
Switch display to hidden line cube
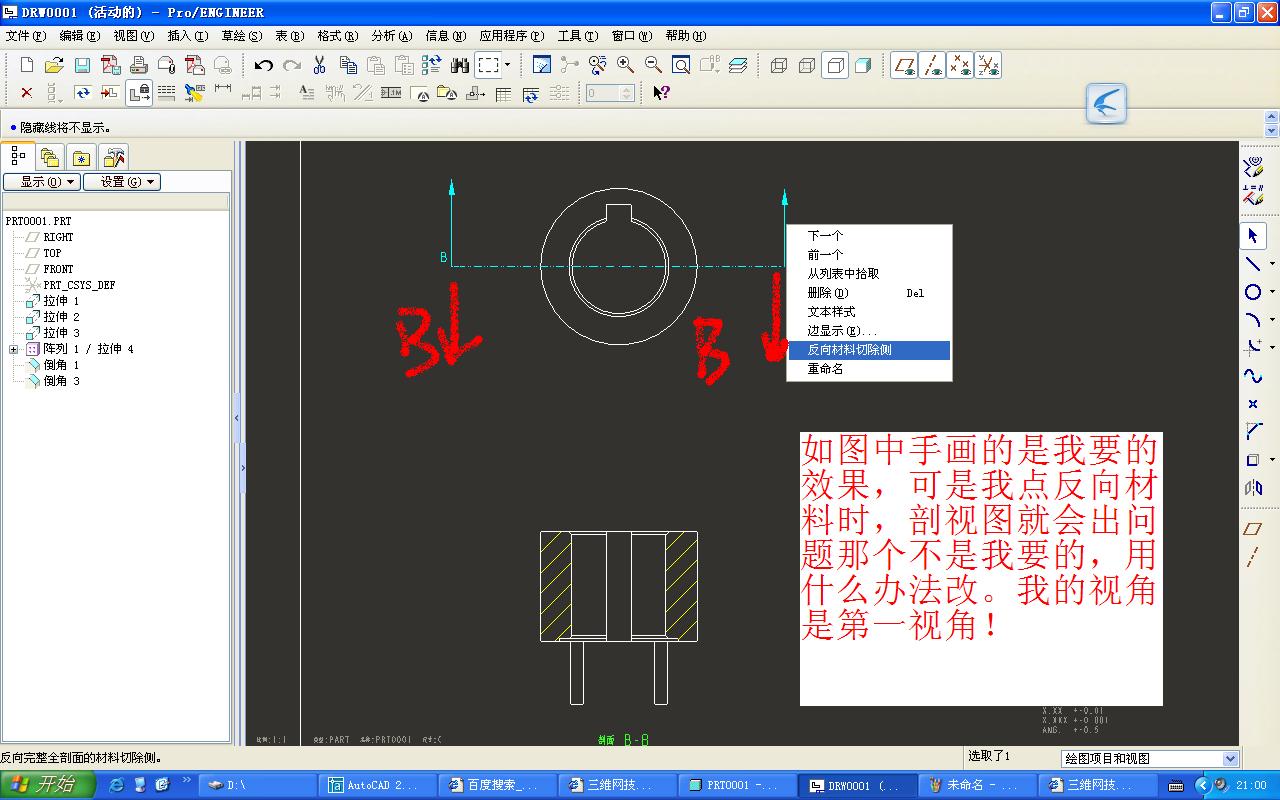point(807,66)
